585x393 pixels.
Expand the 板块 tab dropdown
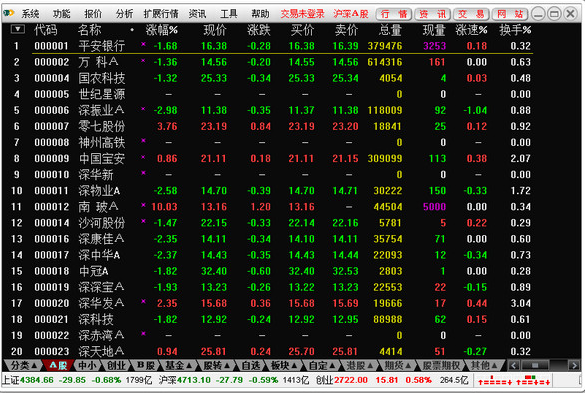[x=284, y=365]
